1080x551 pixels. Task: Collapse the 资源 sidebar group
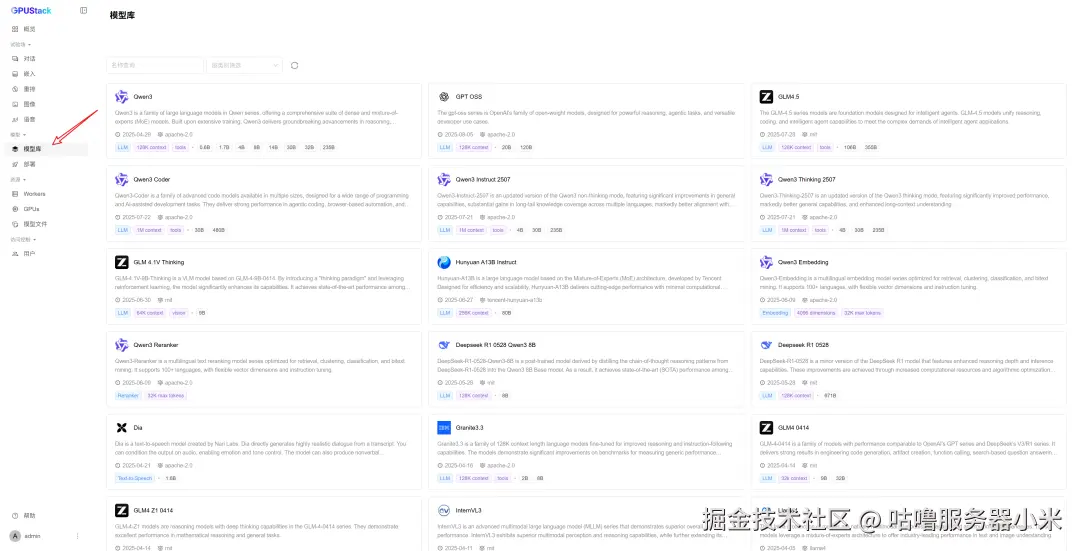(x=19, y=179)
